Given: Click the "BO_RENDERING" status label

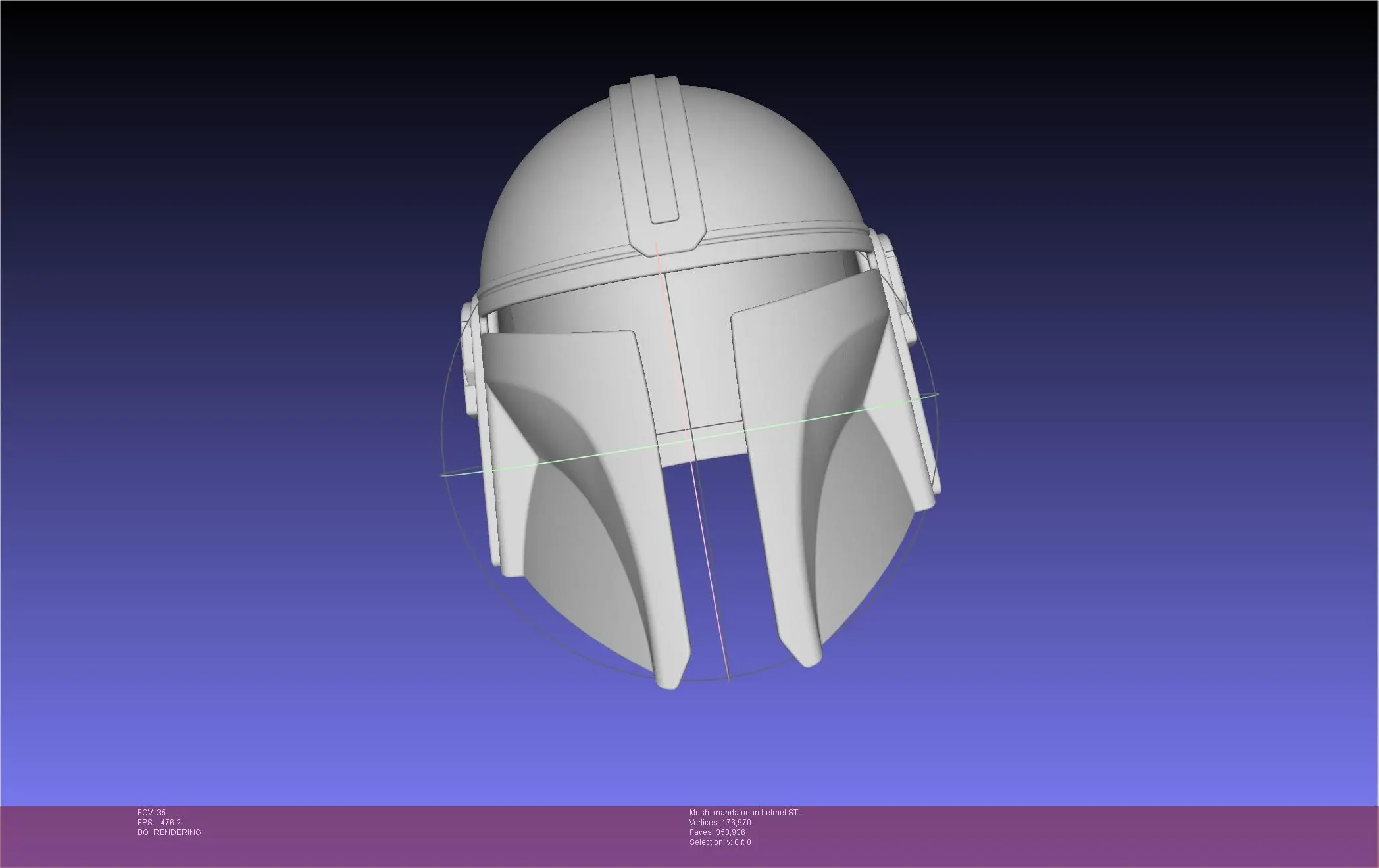Looking at the screenshot, I should pyautogui.click(x=169, y=832).
